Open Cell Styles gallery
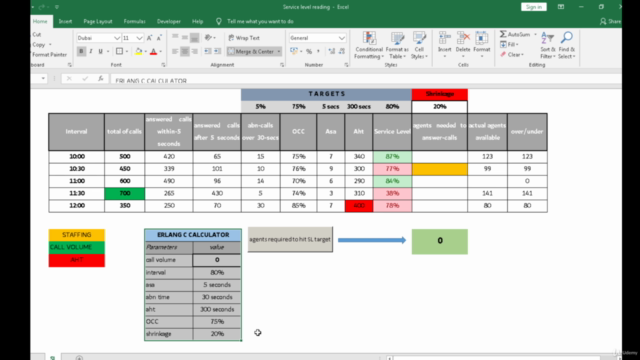Viewport: 640px width, 360px height. point(419,45)
